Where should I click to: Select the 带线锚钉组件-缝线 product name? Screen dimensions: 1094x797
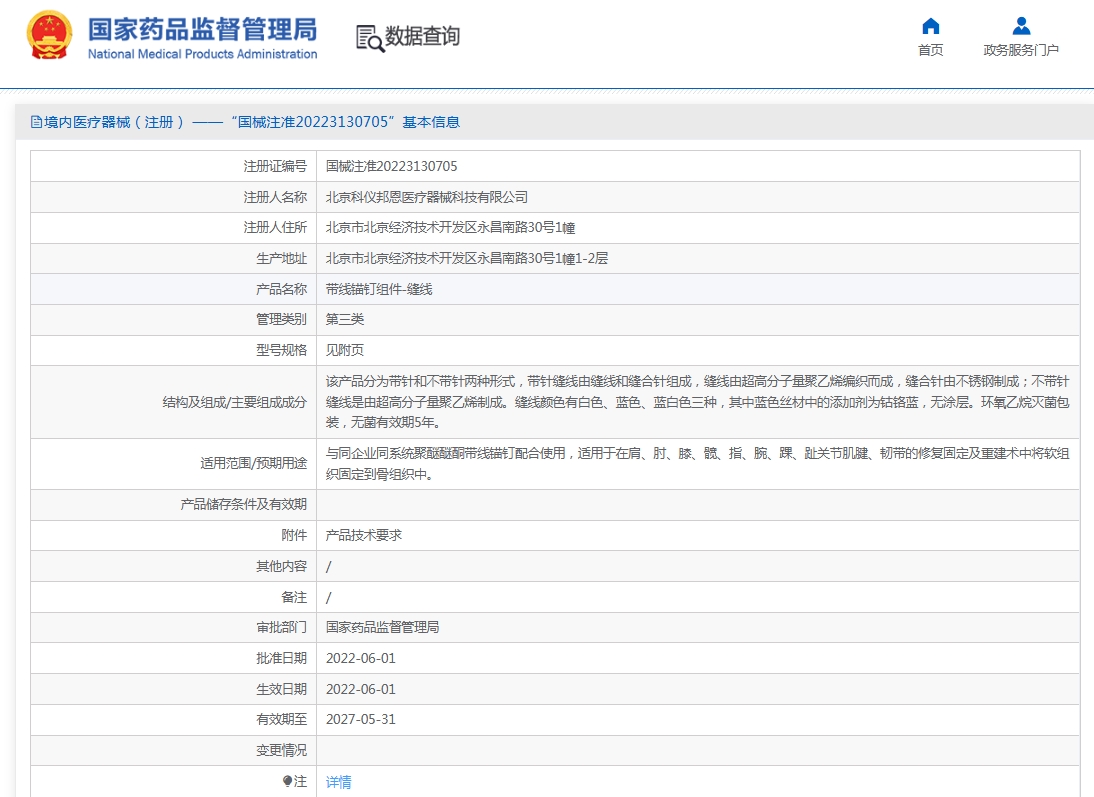point(379,289)
